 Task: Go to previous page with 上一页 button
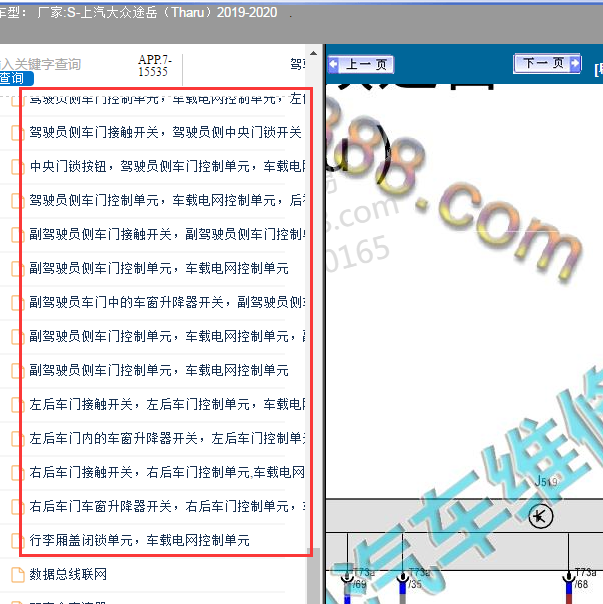tap(361, 64)
